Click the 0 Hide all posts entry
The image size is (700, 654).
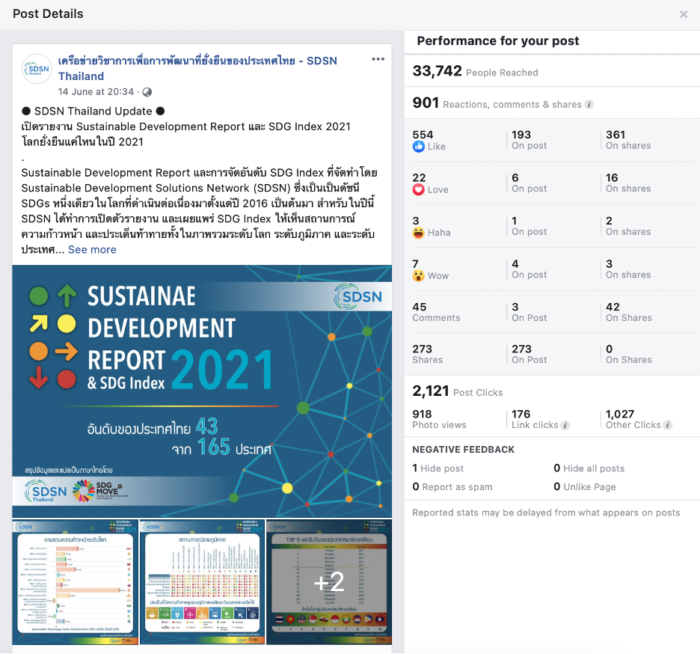tap(589, 468)
